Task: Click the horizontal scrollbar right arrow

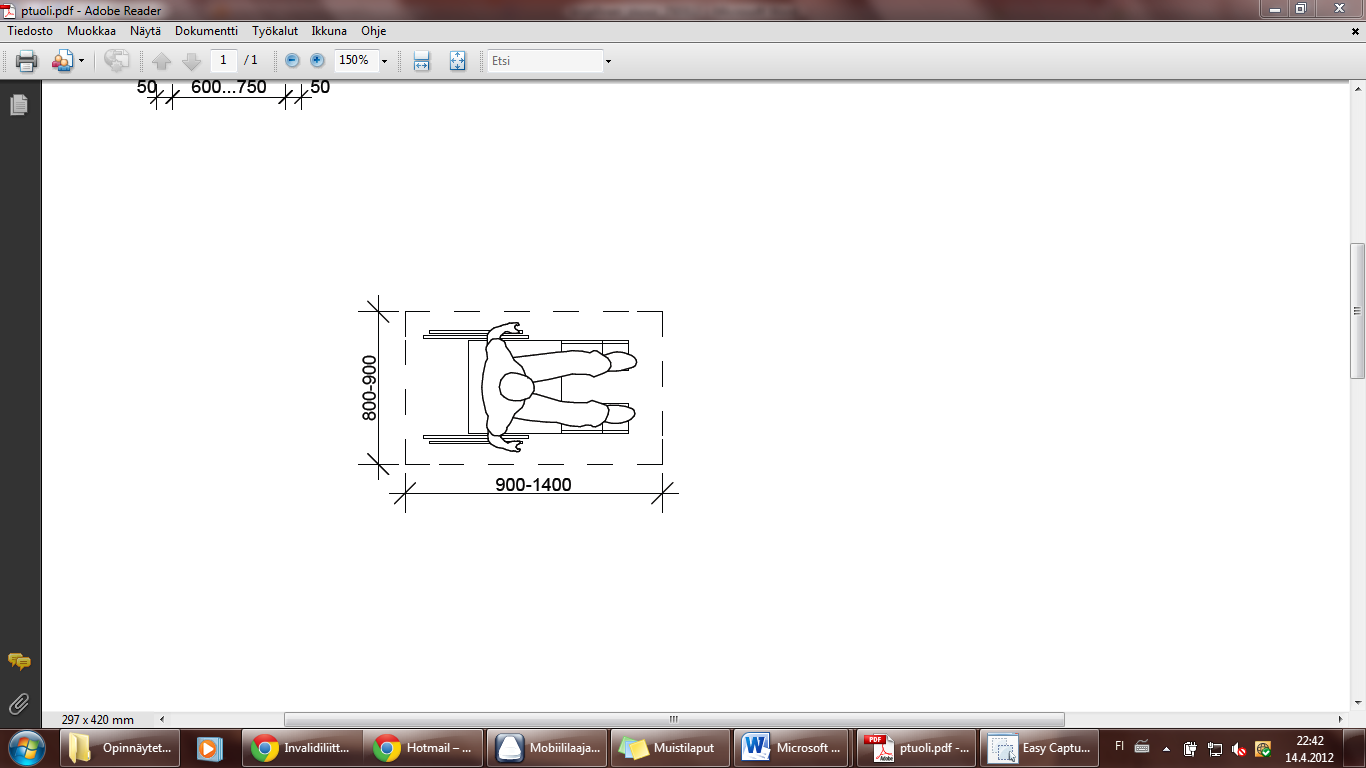Action: pyautogui.click(x=1341, y=719)
